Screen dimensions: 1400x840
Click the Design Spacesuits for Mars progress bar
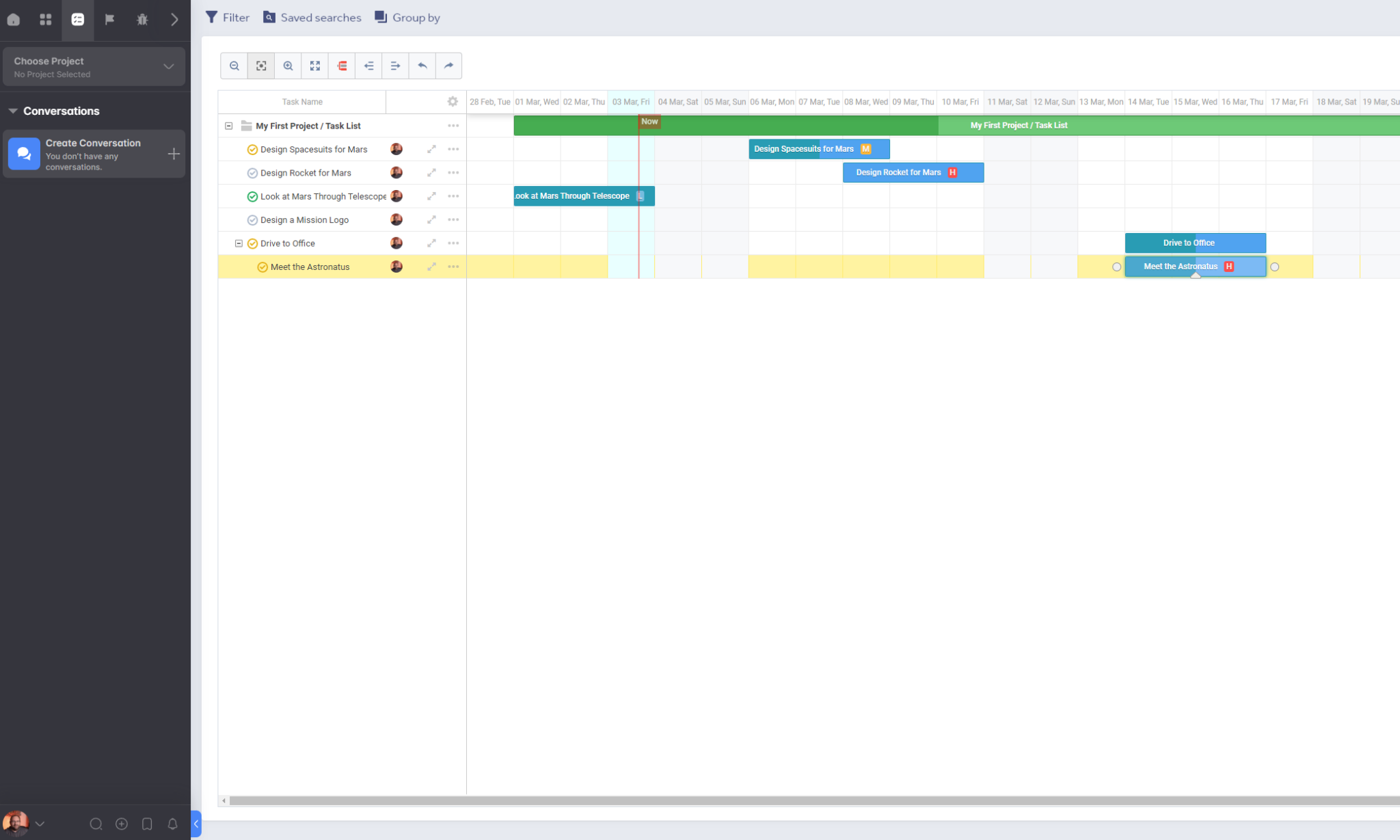click(819, 149)
